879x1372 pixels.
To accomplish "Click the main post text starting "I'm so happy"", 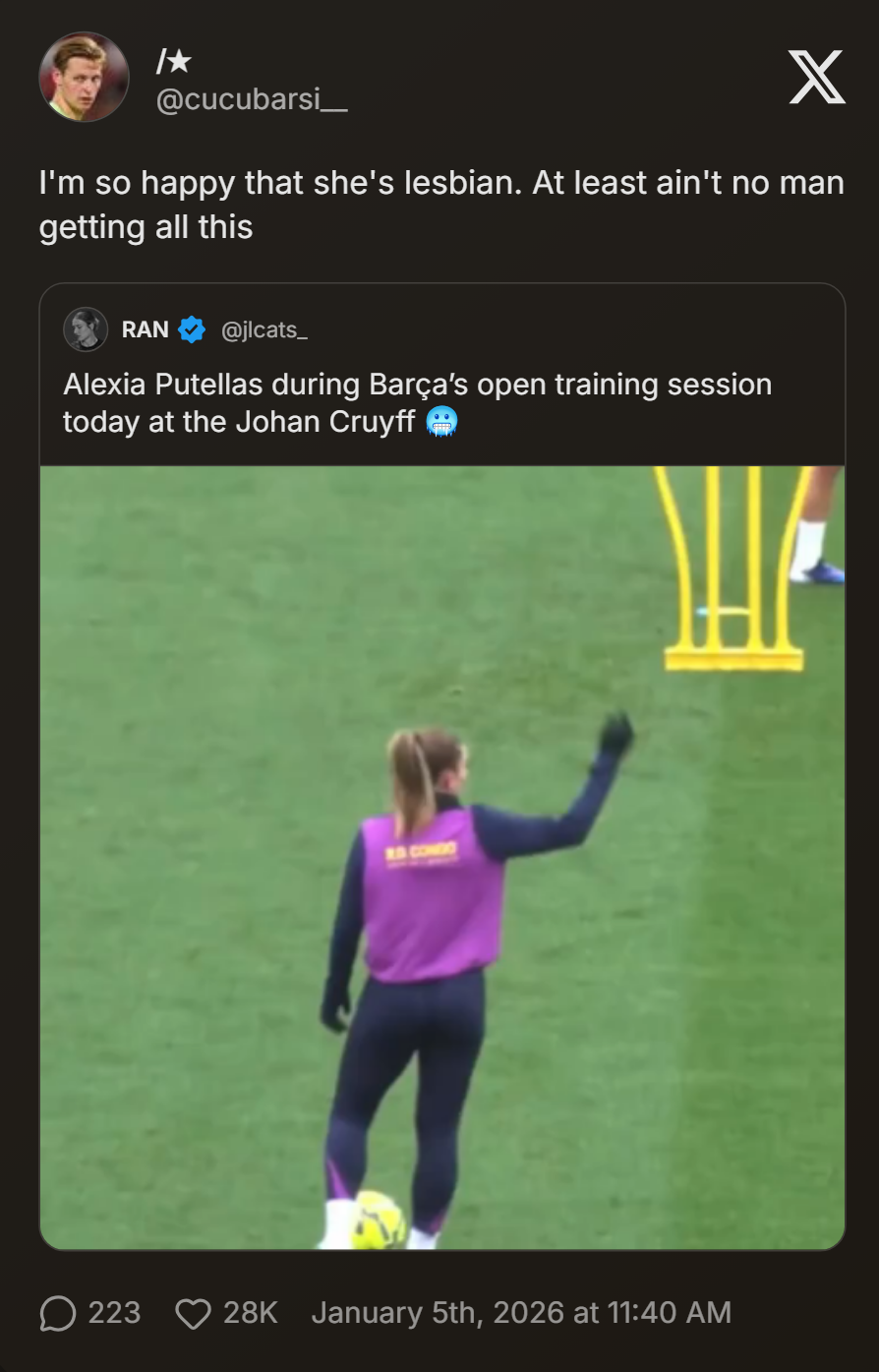I will (x=441, y=205).
